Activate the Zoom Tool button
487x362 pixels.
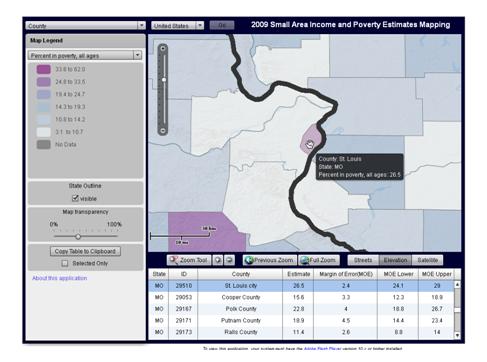[189, 260]
